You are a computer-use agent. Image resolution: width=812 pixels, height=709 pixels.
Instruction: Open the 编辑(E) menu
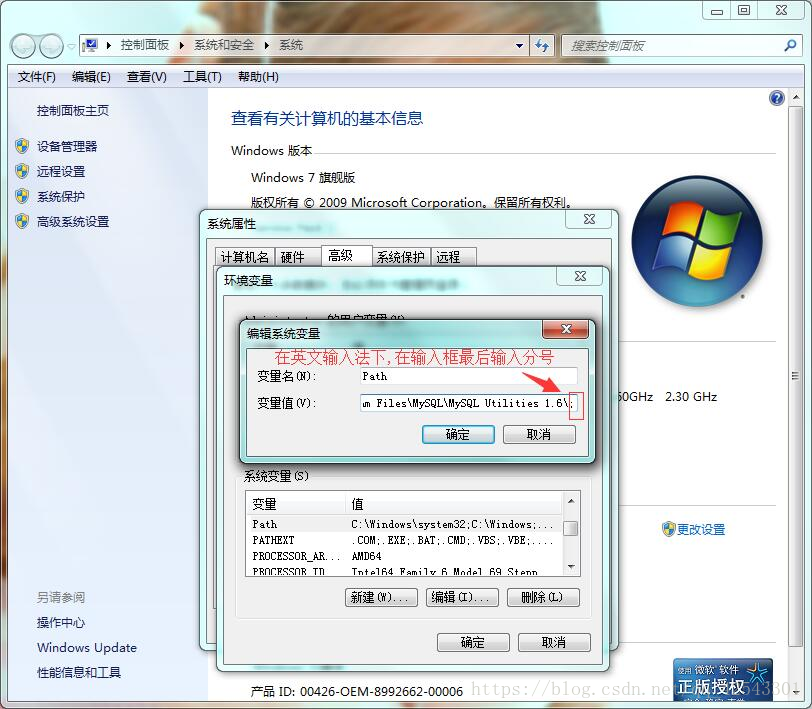point(91,77)
